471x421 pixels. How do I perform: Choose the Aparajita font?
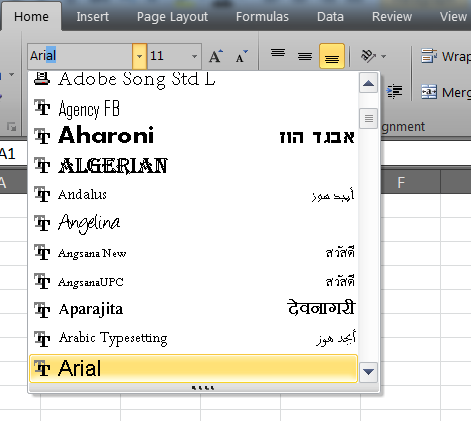click(x=193, y=310)
